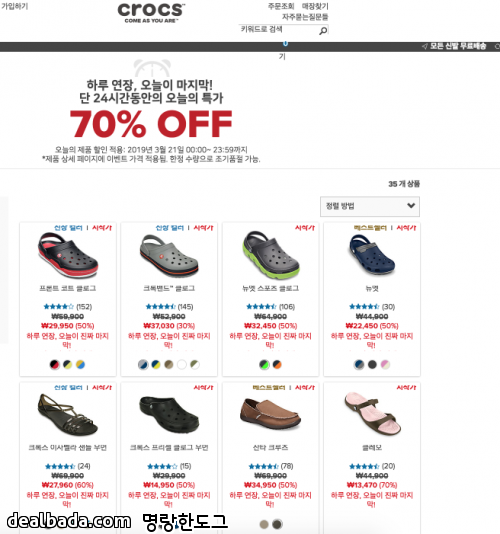Viewport: 500px width, 534px height.
Task: Click the 가입하기 sign-up link
Action: [x=14, y=6]
